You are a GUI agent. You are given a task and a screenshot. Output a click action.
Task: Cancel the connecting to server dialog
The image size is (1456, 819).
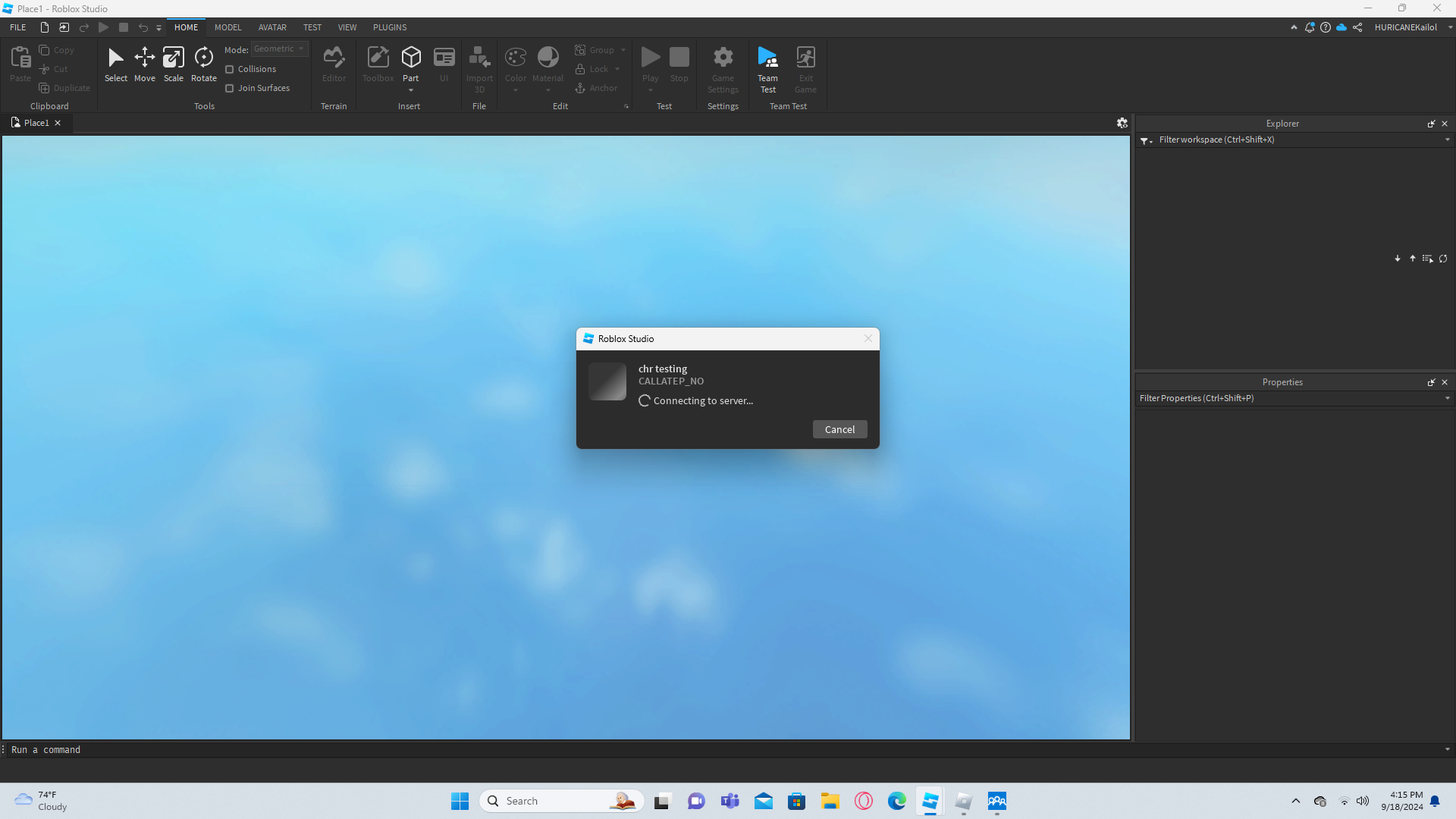tap(839, 429)
